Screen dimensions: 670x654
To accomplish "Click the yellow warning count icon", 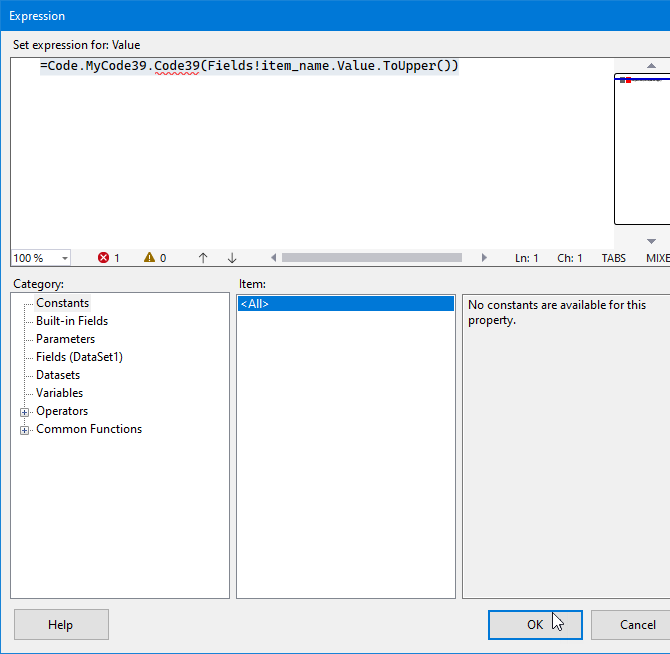I will coord(149,257).
